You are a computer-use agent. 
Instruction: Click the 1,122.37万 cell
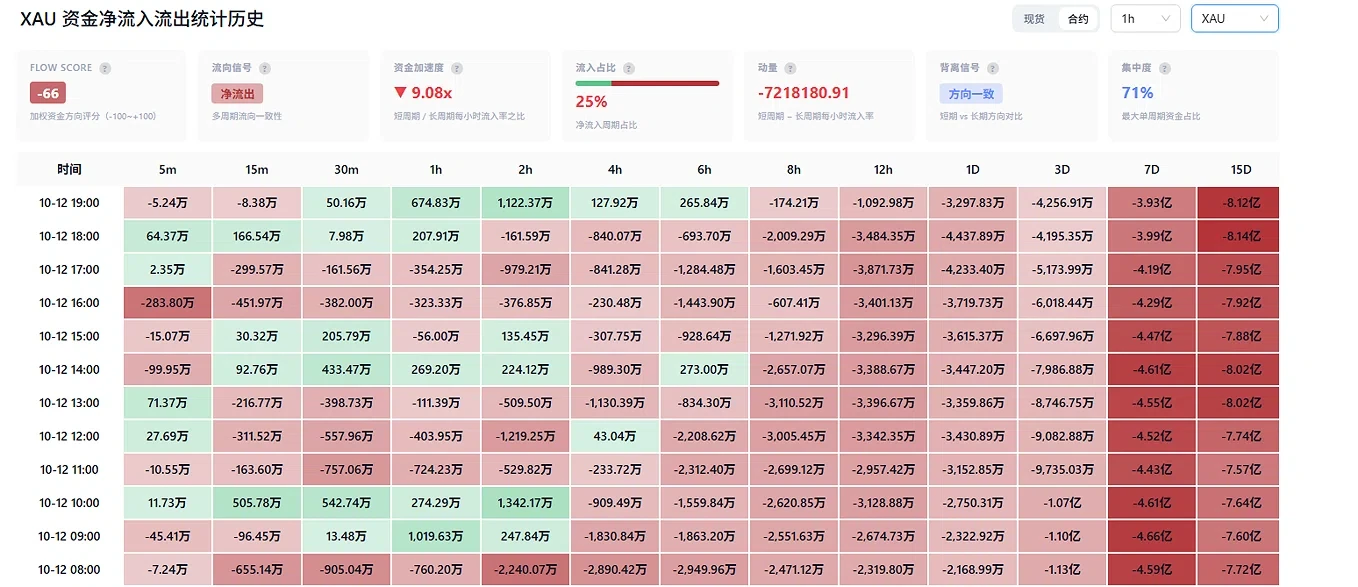(x=526, y=203)
